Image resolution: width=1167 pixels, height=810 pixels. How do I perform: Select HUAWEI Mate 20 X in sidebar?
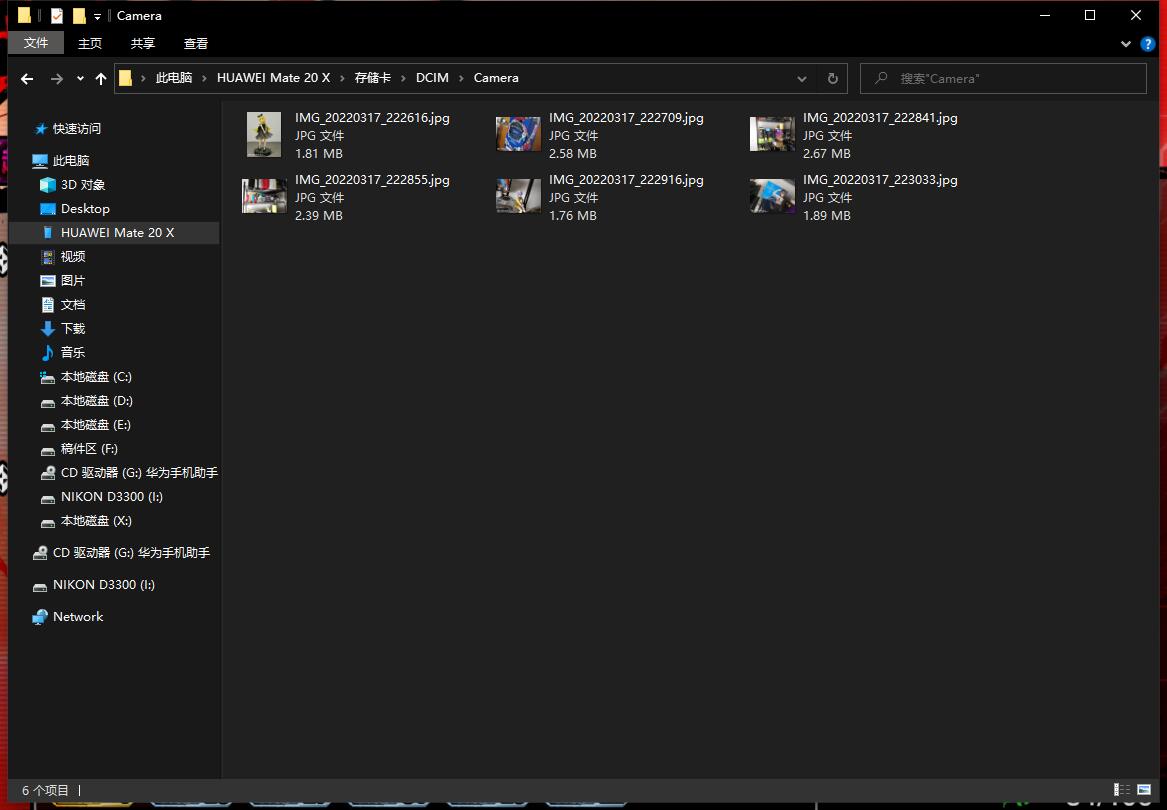(114, 232)
